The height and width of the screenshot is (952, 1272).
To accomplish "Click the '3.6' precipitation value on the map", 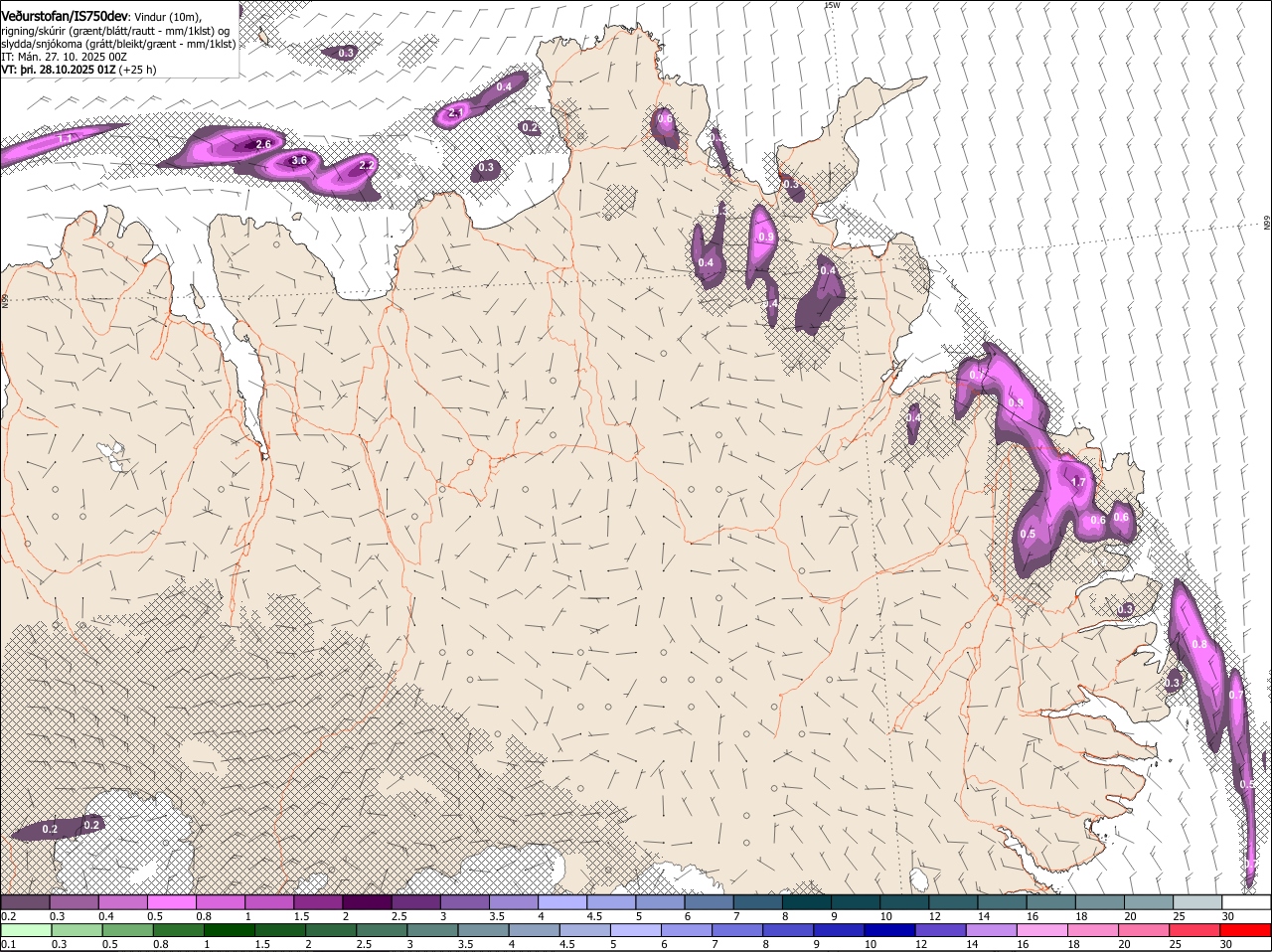I will pyautogui.click(x=298, y=160).
